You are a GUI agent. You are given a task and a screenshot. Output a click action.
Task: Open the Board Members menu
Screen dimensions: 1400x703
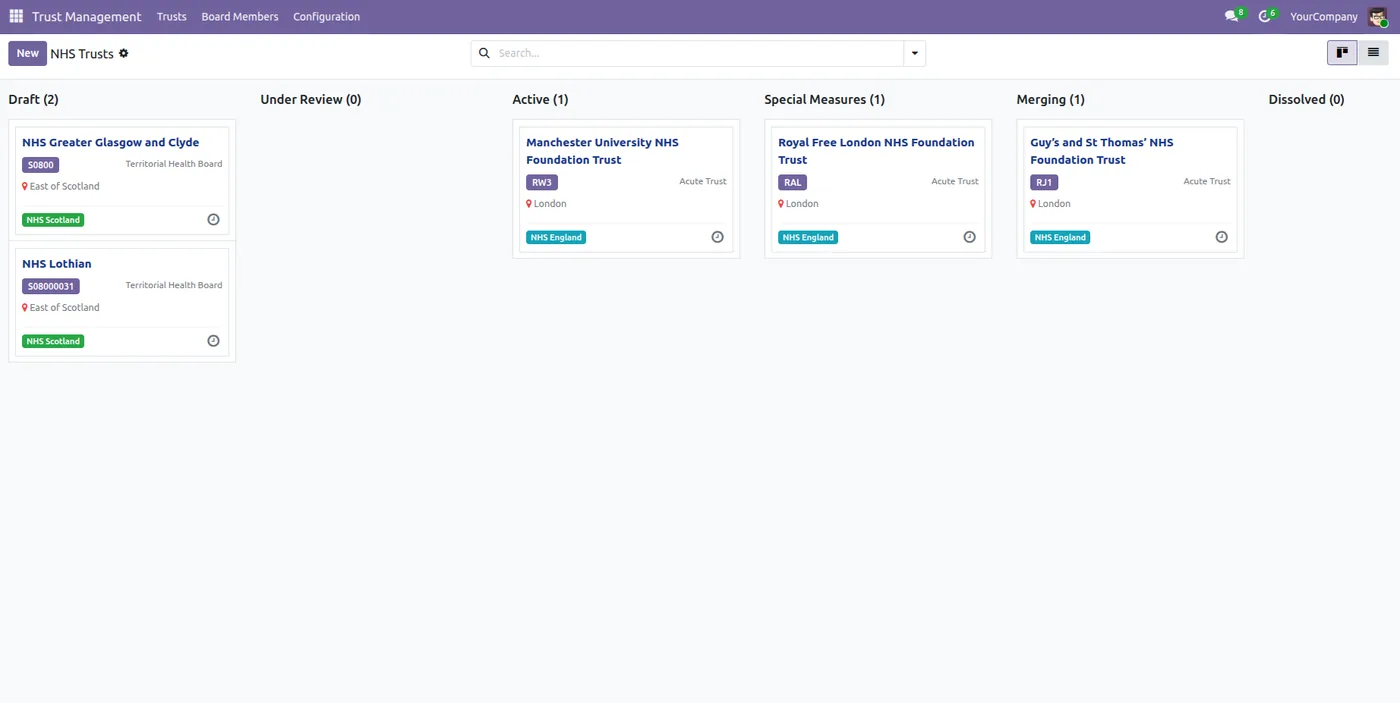(x=240, y=17)
